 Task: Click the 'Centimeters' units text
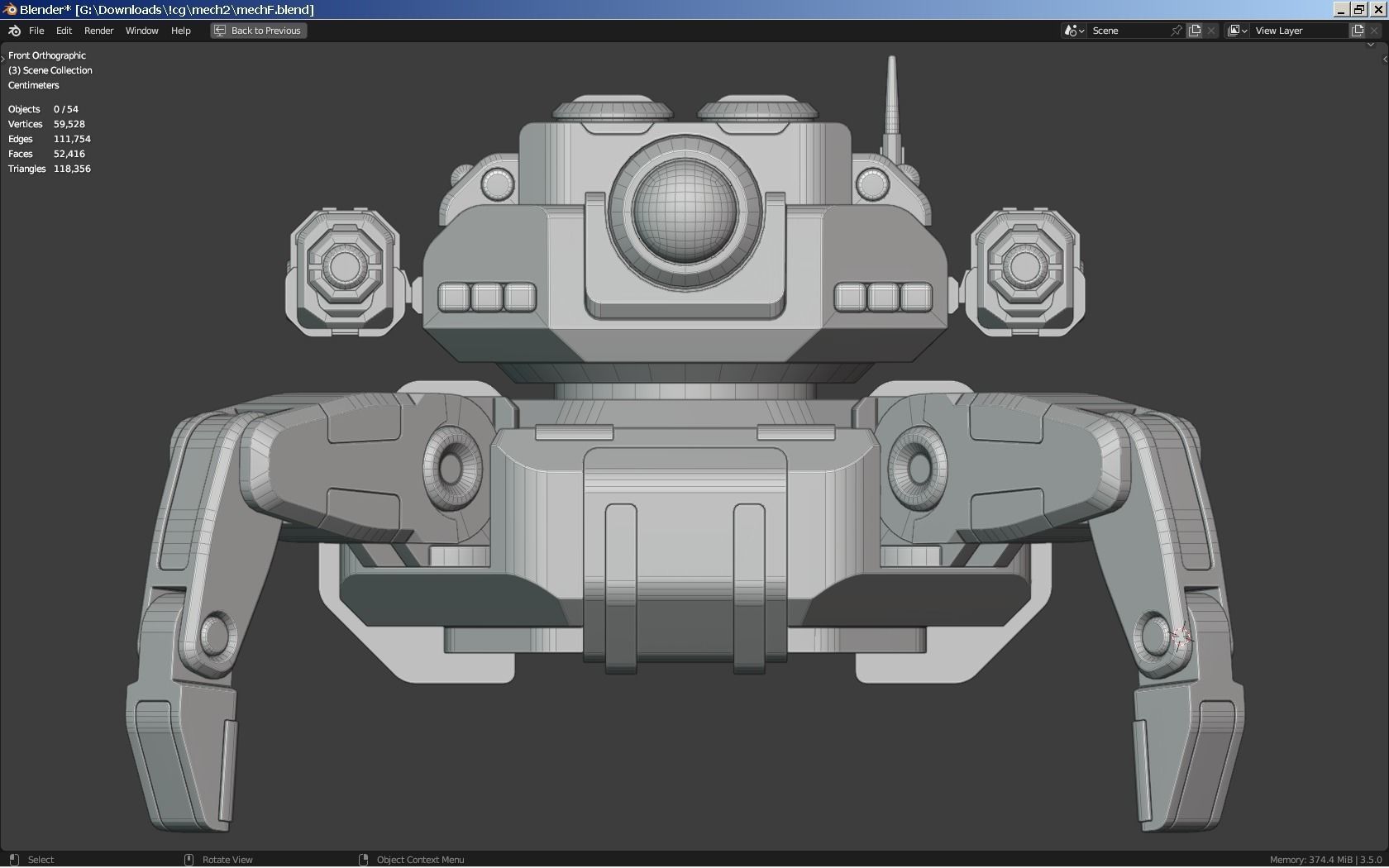click(34, 85)
